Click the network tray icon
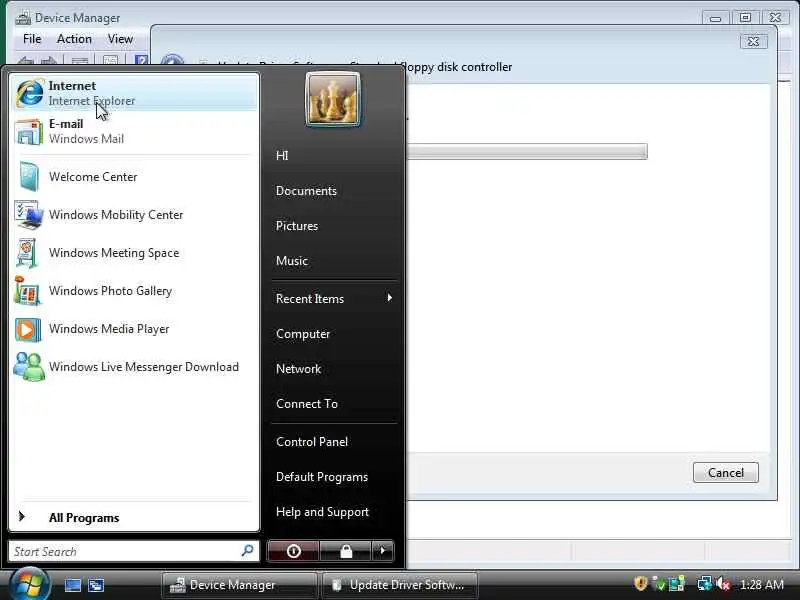This screenshot has width=800, height=600. tap(705, 583)
